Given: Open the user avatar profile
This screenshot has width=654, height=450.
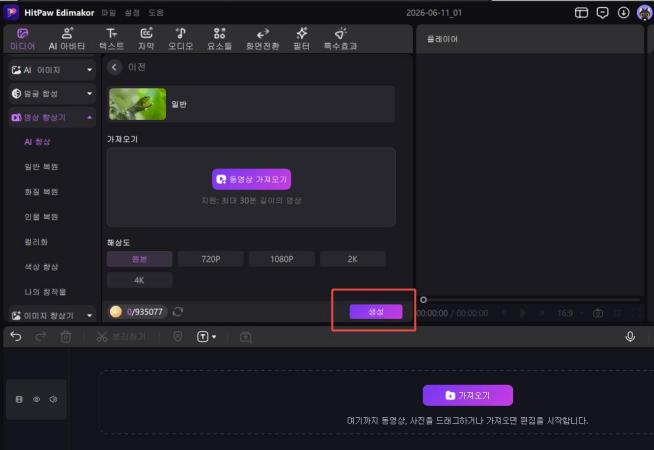Looking at the screenshot, I should pos(645,13).
